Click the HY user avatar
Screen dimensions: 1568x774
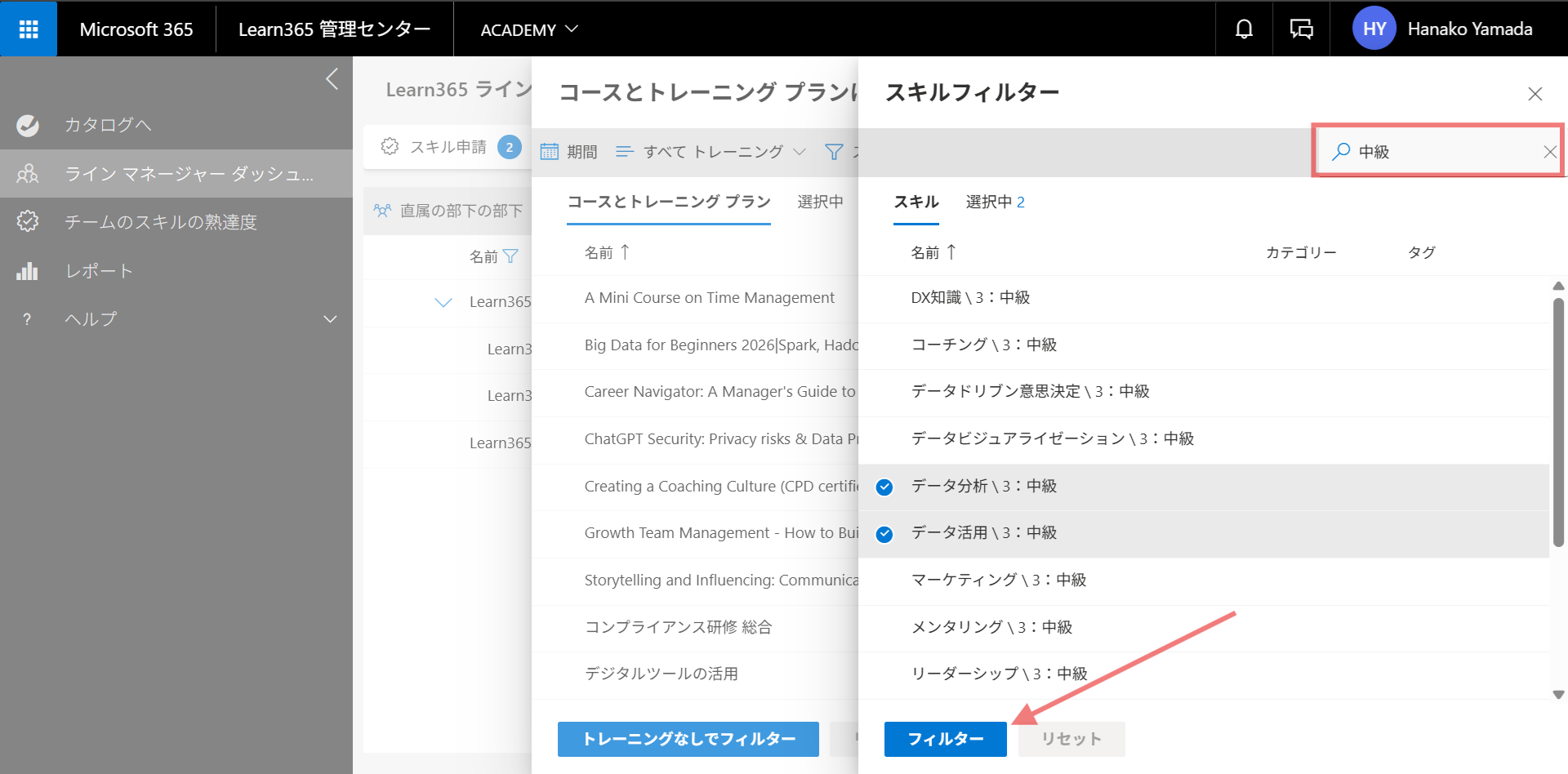[1374, 29]
